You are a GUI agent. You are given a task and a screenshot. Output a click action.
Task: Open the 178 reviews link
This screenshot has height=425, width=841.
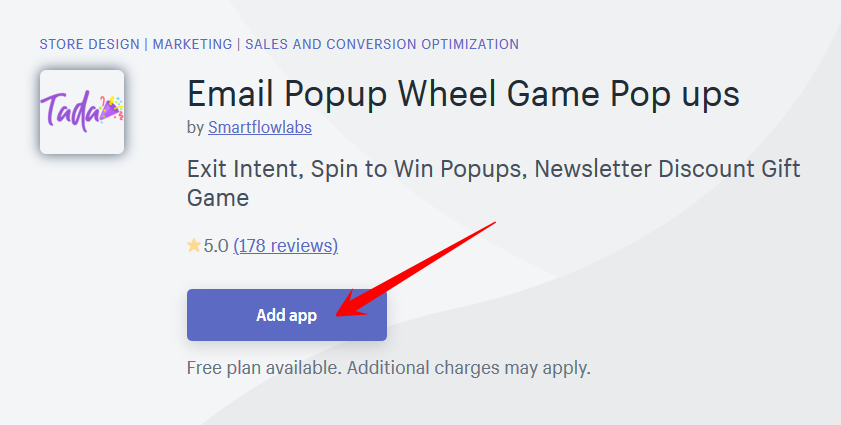tap(285, 246)
